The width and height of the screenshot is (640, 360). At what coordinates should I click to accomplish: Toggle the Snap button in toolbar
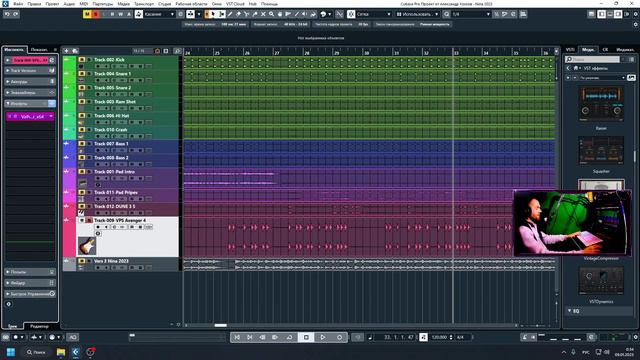[351, 14]
